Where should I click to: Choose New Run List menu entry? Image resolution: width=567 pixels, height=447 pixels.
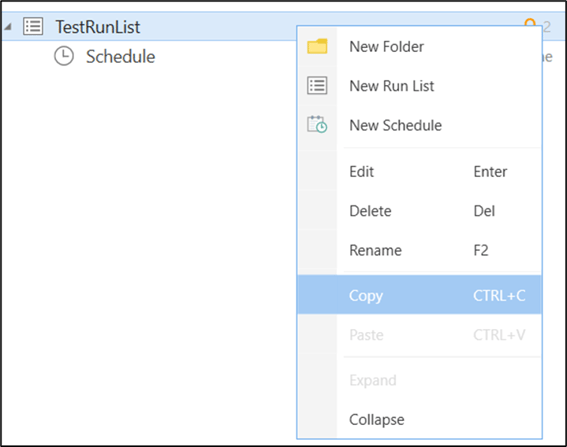click(x=419, y=86)
